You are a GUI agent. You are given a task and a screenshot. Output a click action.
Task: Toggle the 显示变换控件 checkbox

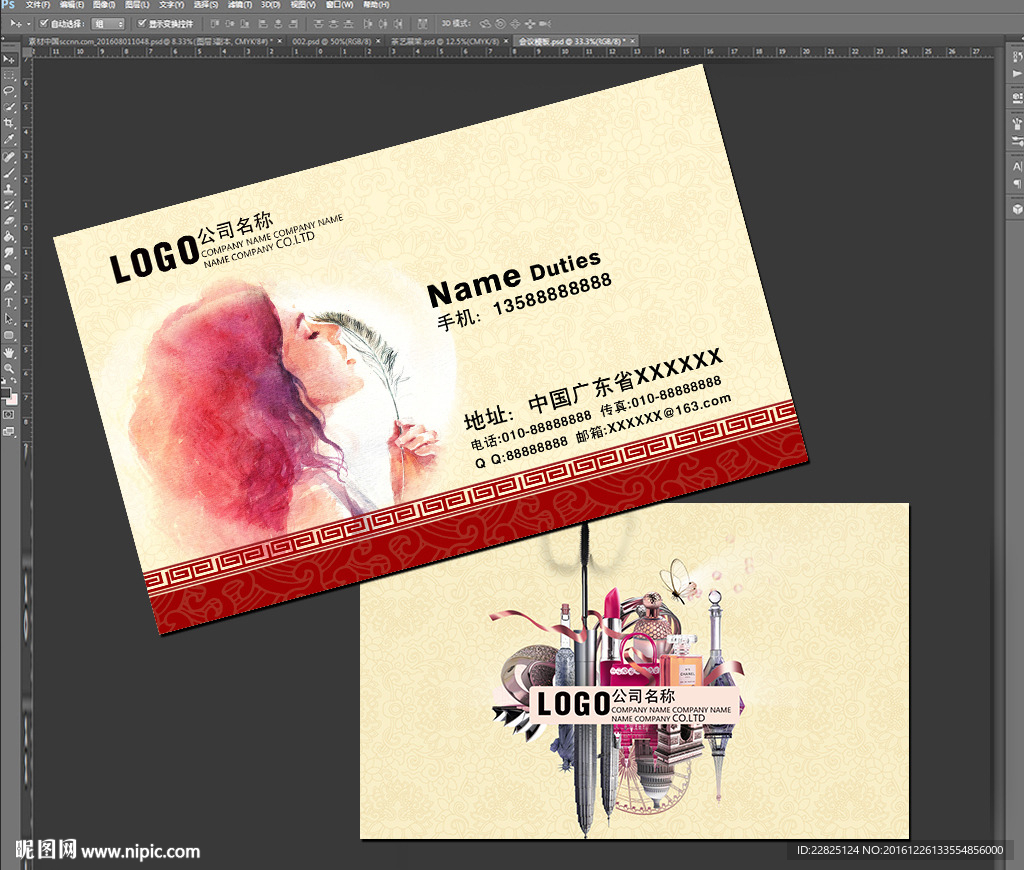coord(142,24)
